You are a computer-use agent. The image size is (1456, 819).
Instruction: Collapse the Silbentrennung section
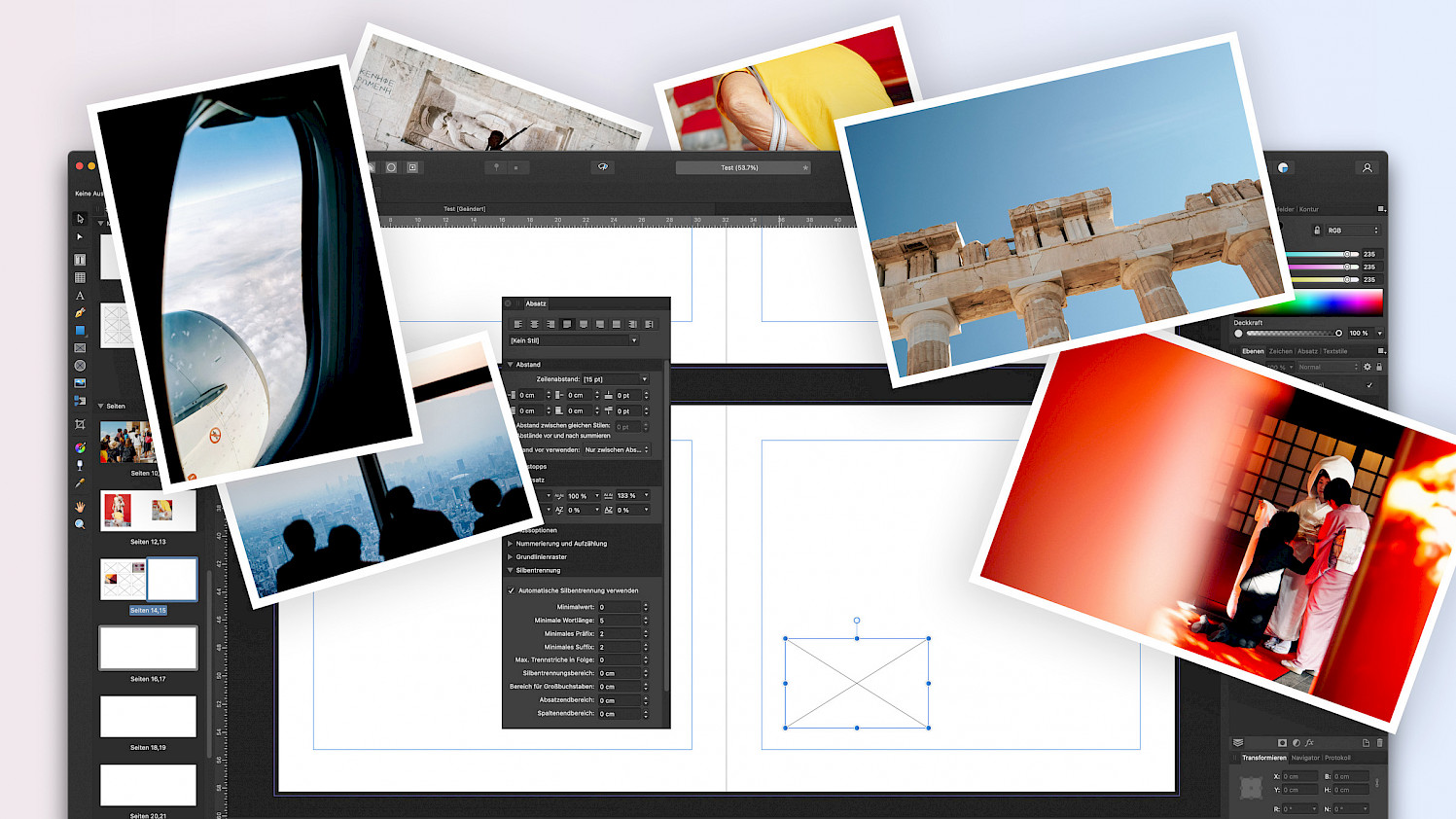click(511, 571)
